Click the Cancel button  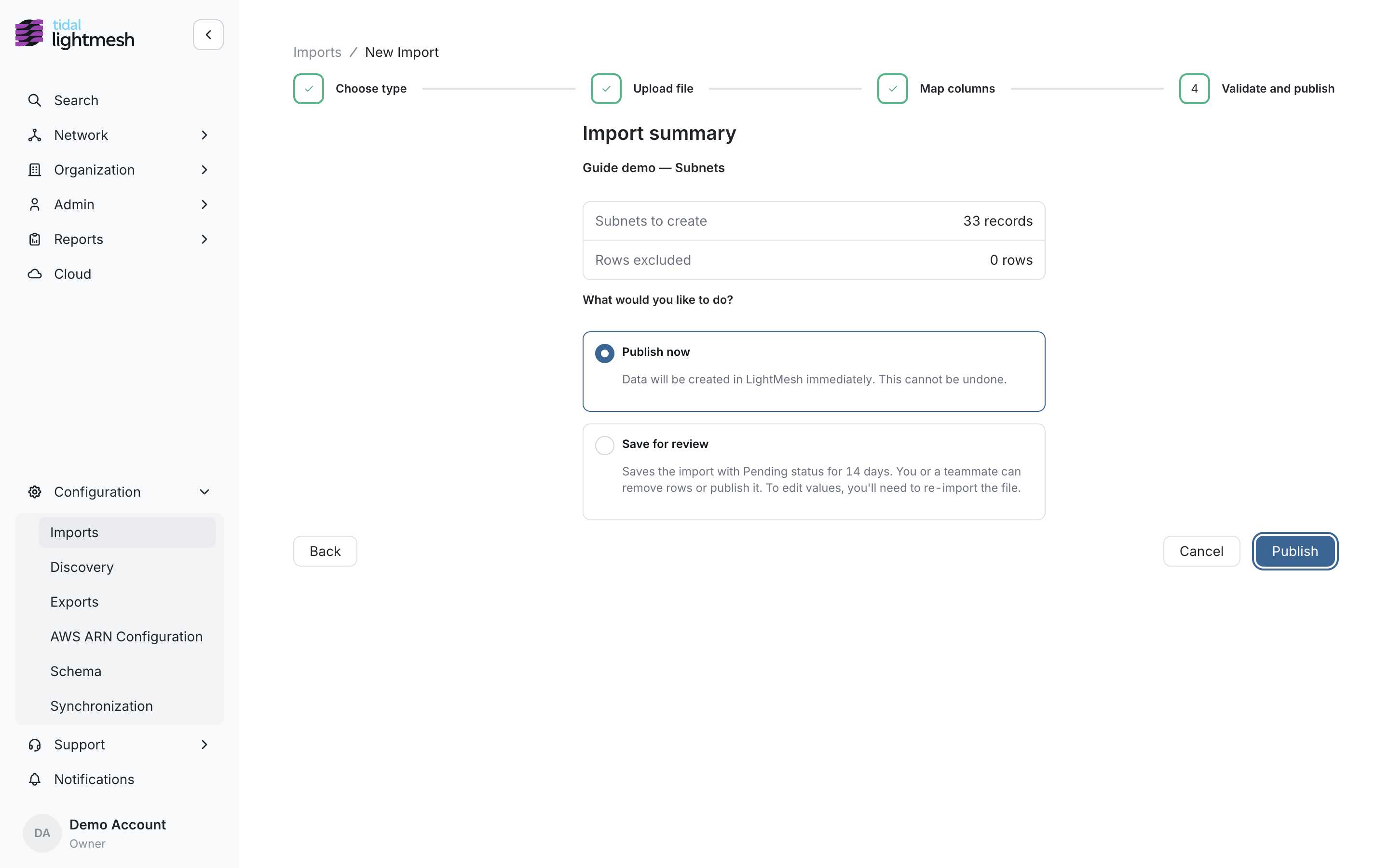[1201, 551]
